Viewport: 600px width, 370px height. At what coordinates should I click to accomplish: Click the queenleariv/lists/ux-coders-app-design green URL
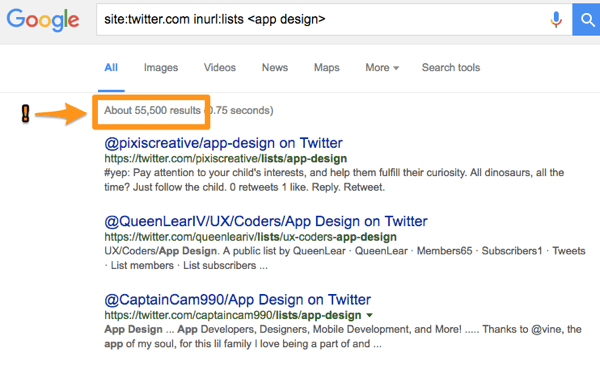(250, 237)
